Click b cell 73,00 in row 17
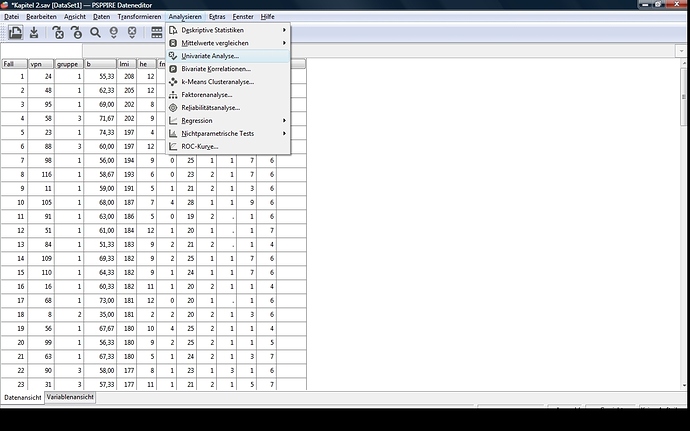690x431 pixels. (x=100, y=301)
